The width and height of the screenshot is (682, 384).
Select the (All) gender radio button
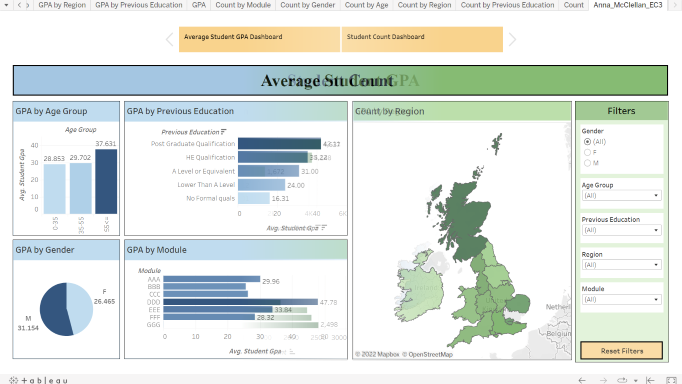pyautogui.click(x=587, y=142)
